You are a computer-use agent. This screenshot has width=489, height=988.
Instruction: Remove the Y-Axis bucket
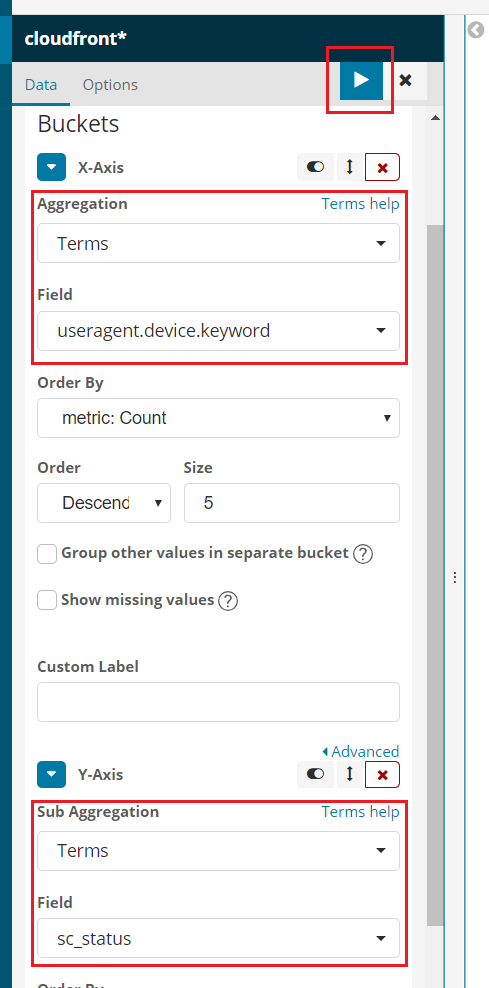coord(382,774)
